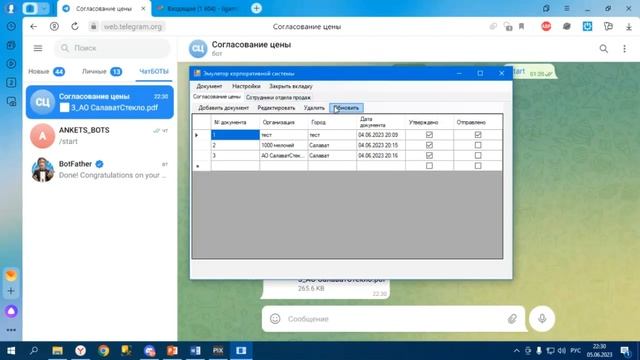Toggle Отправлено checkbox for АО СалаватСтекло row
The width and height of the screenshot is (640, 360).
(x=478, y=156)
